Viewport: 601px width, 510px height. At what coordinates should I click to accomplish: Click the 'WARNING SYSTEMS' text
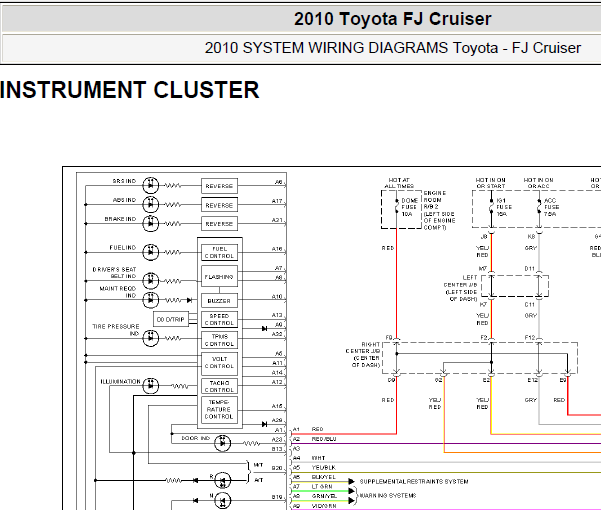click(388, 496)
